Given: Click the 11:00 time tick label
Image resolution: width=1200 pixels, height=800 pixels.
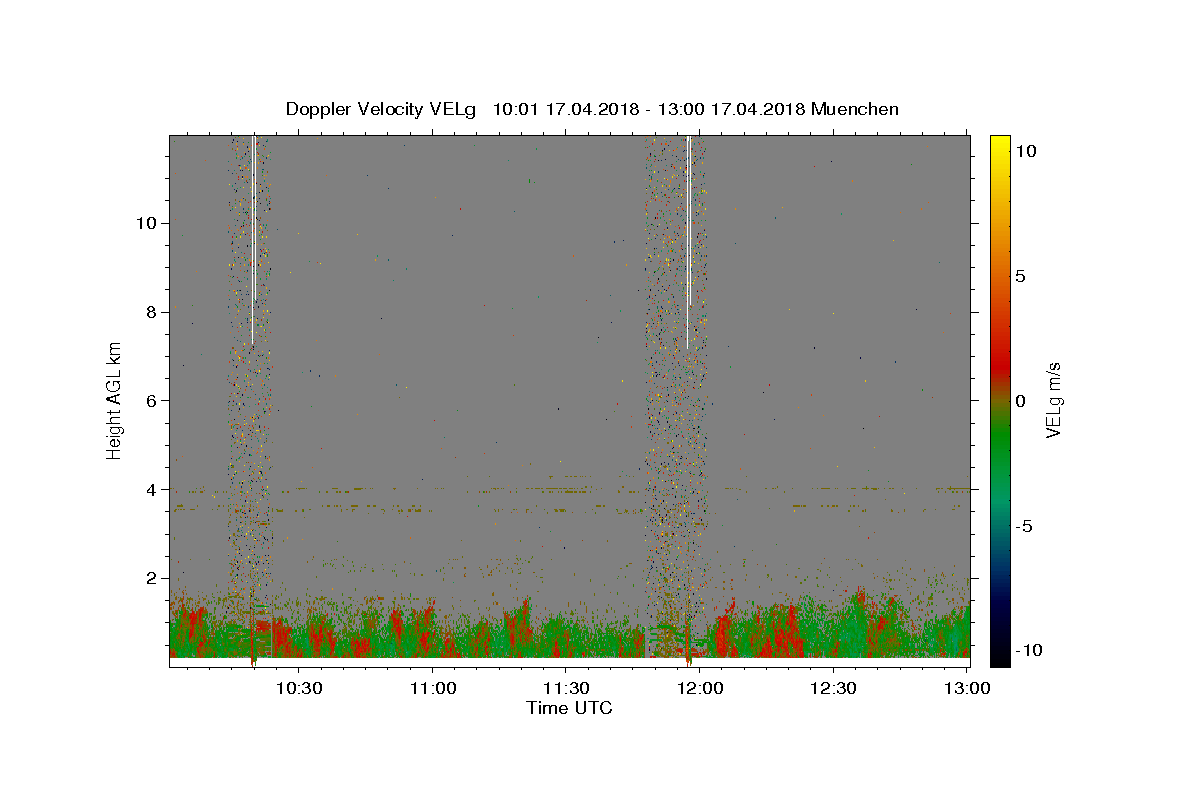Looking at the screenshot, I should [432, 688].
